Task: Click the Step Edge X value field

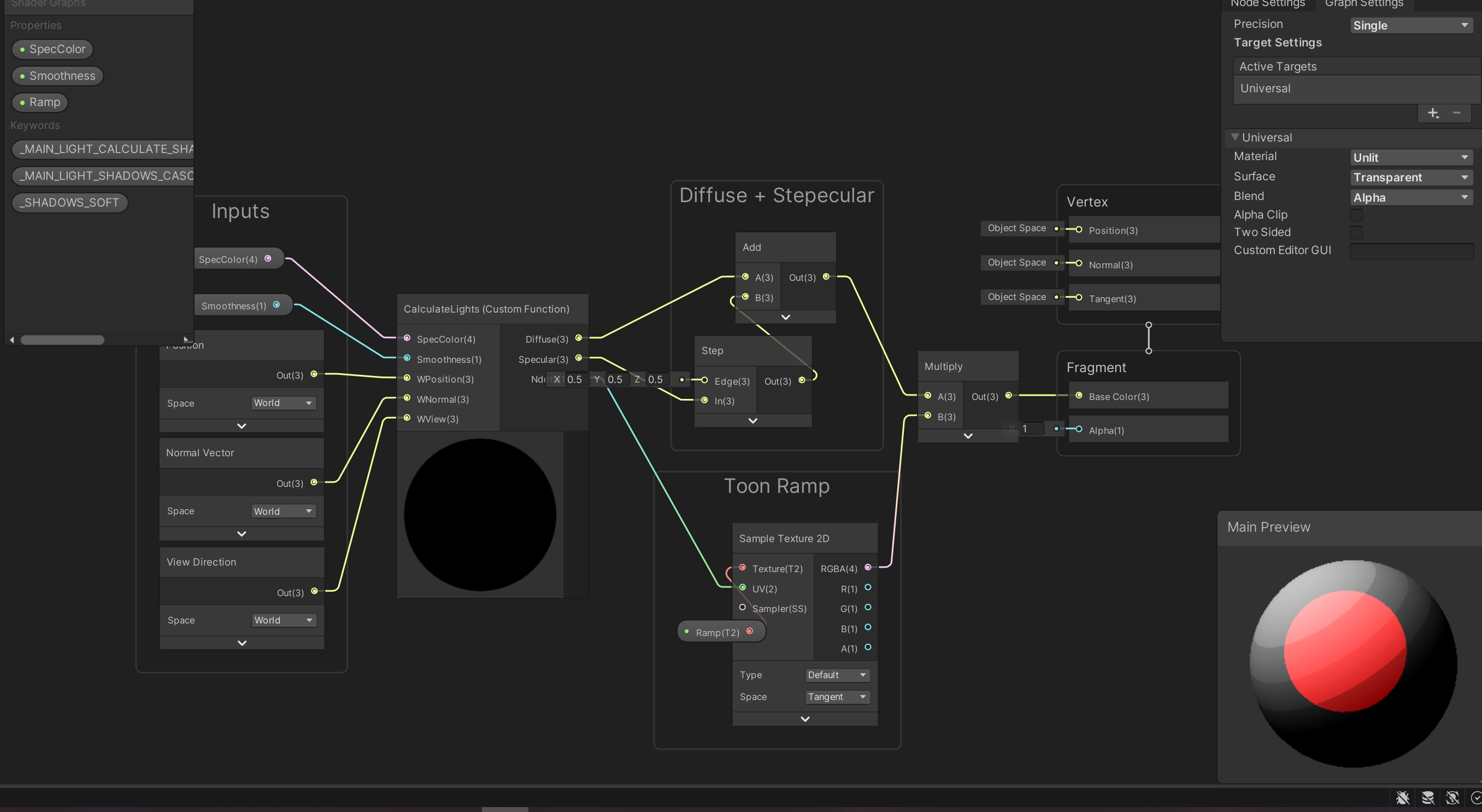Action: click(577, 379)
